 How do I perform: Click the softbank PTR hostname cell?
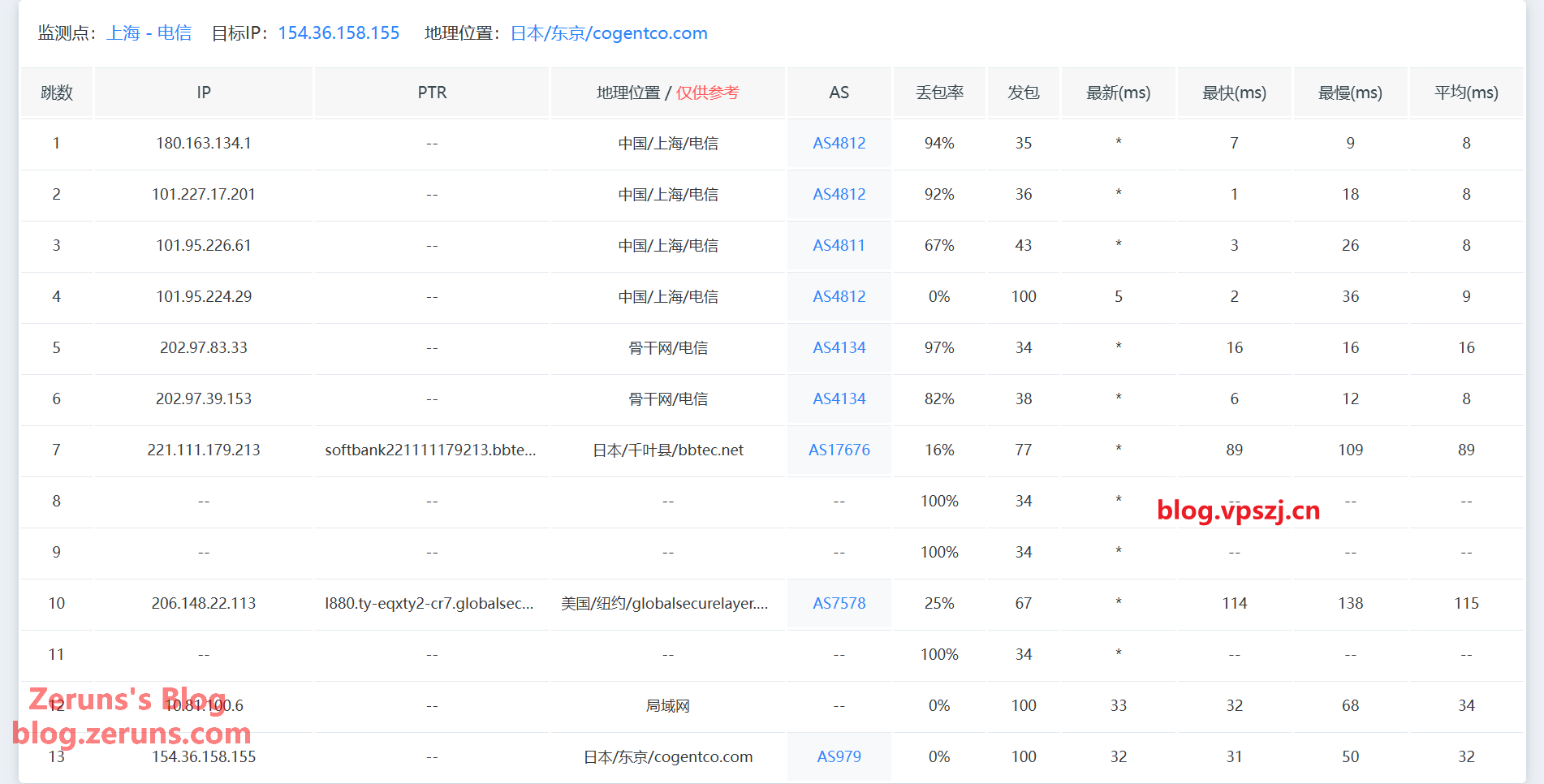[430, 450]
